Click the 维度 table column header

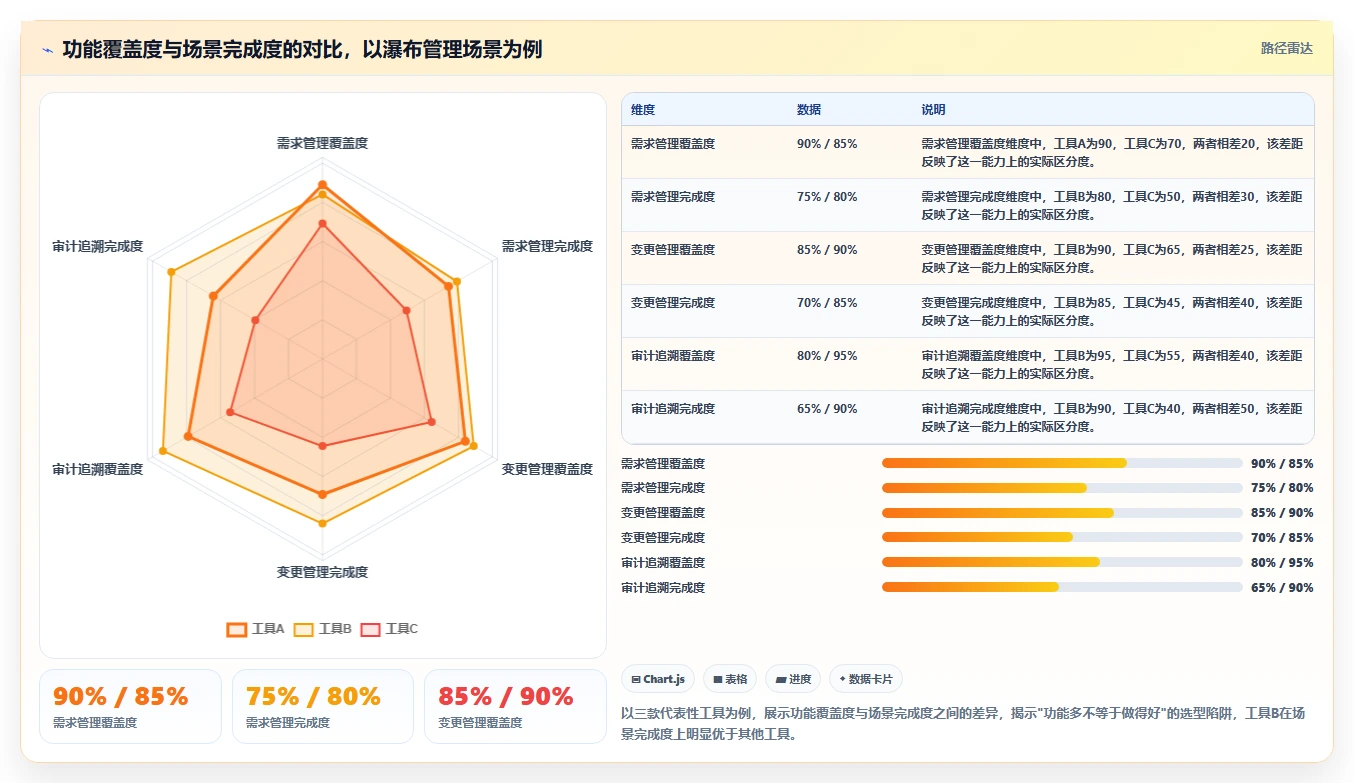tap(643, 110)
